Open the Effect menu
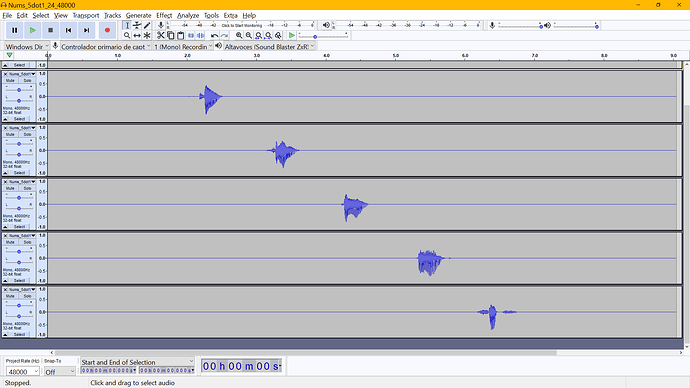Screen dimensions: 690x388 click(x=164, y=15)
